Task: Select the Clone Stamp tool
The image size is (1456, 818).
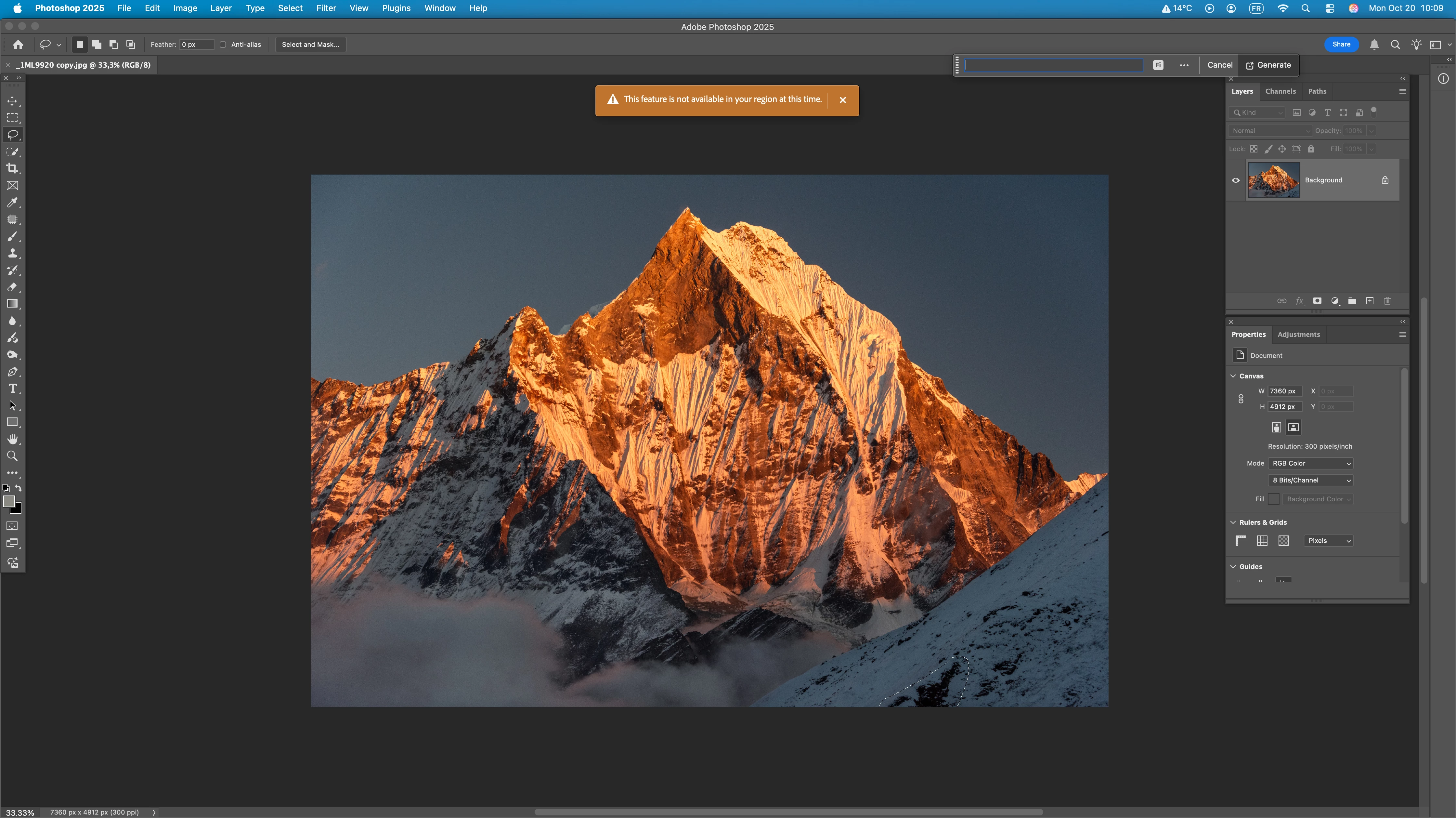Action: pyautogui.click(x=12, y=253)
